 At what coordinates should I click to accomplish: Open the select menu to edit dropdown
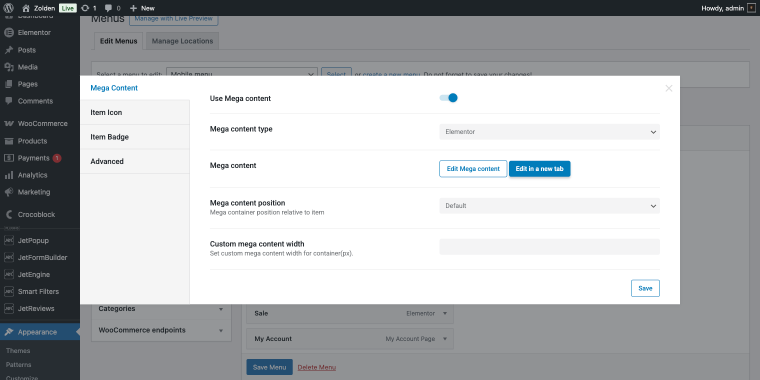click(x=242, y=74)
